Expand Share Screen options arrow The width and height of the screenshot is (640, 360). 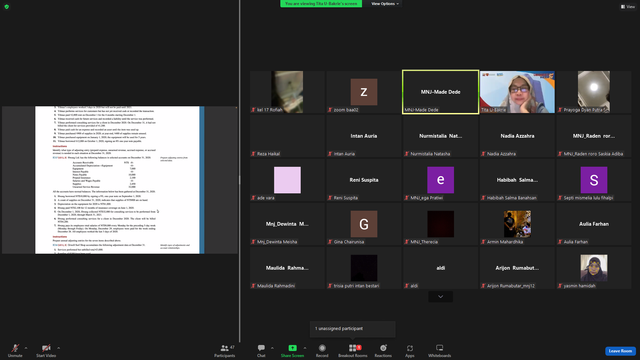pos(305,348)
